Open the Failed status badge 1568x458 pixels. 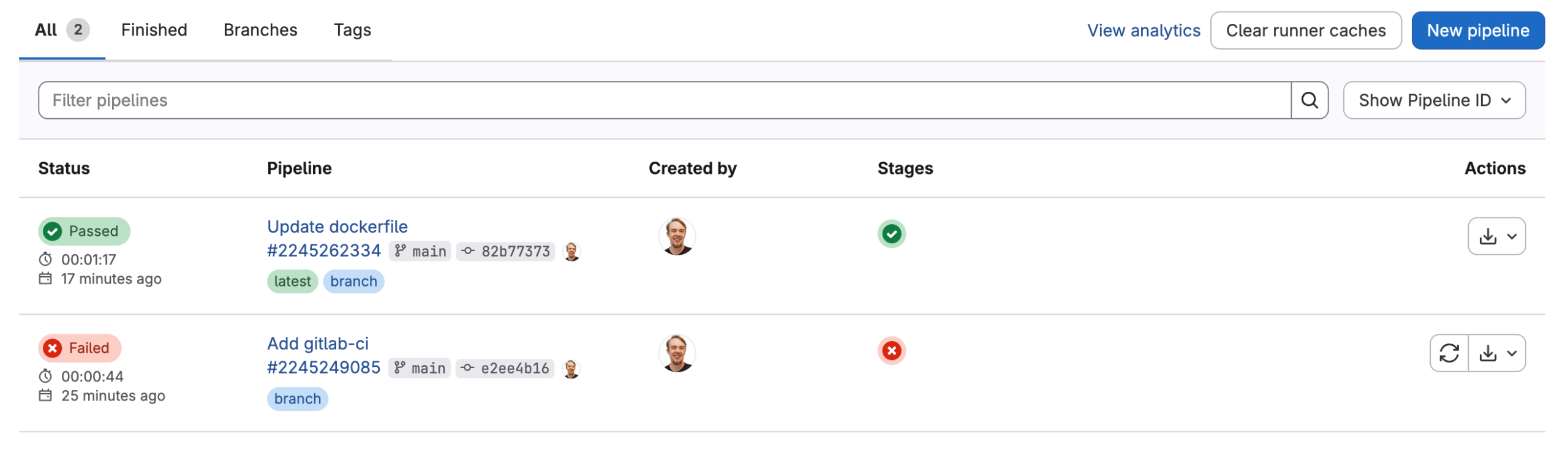point(80,348)
